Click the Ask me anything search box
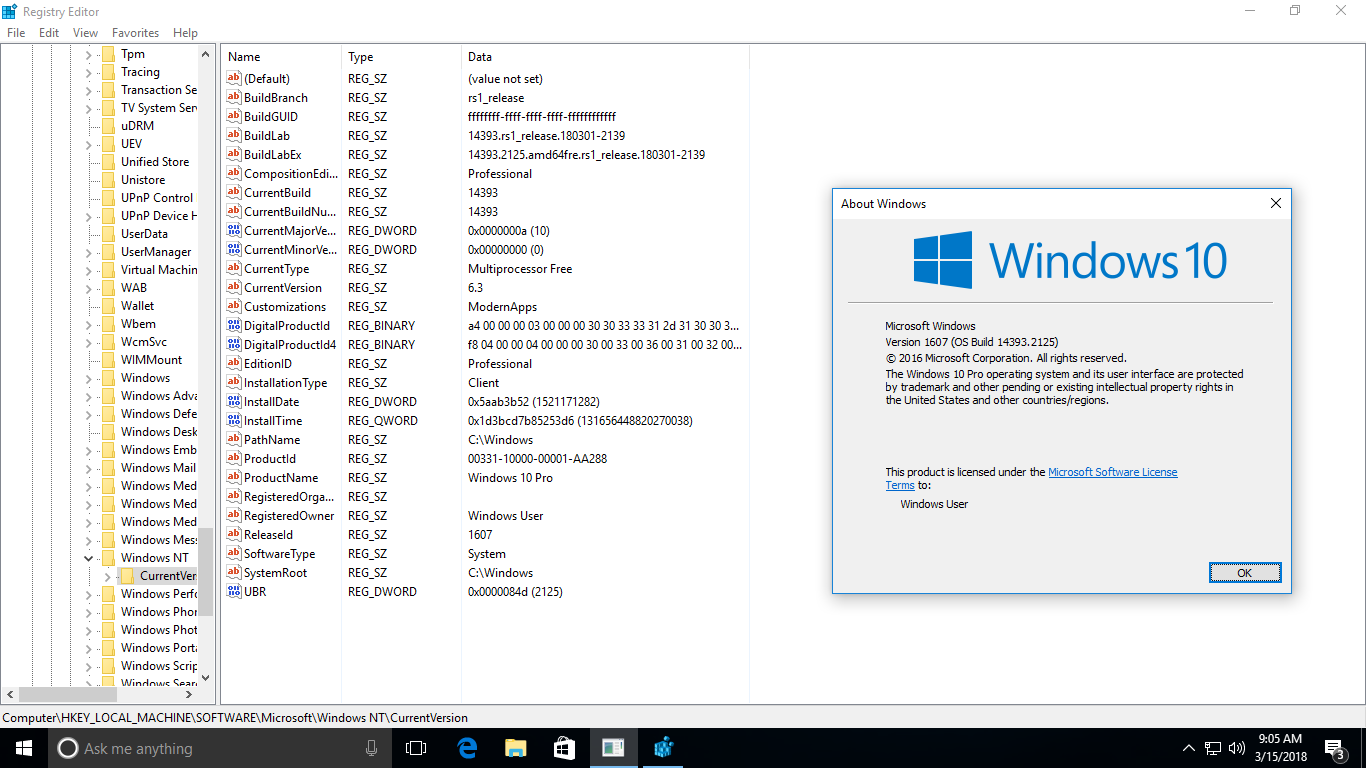This screenshot has height=768, width=1366. tap(220, 748)
